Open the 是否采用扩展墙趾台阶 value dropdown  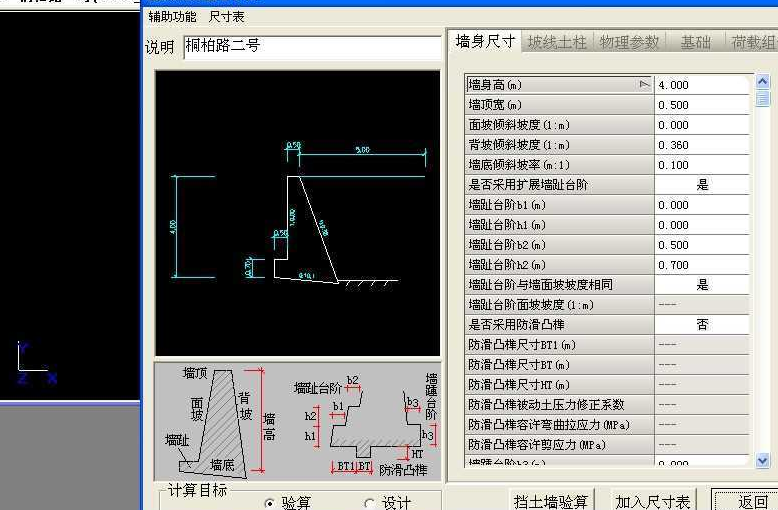pos(702,185)
